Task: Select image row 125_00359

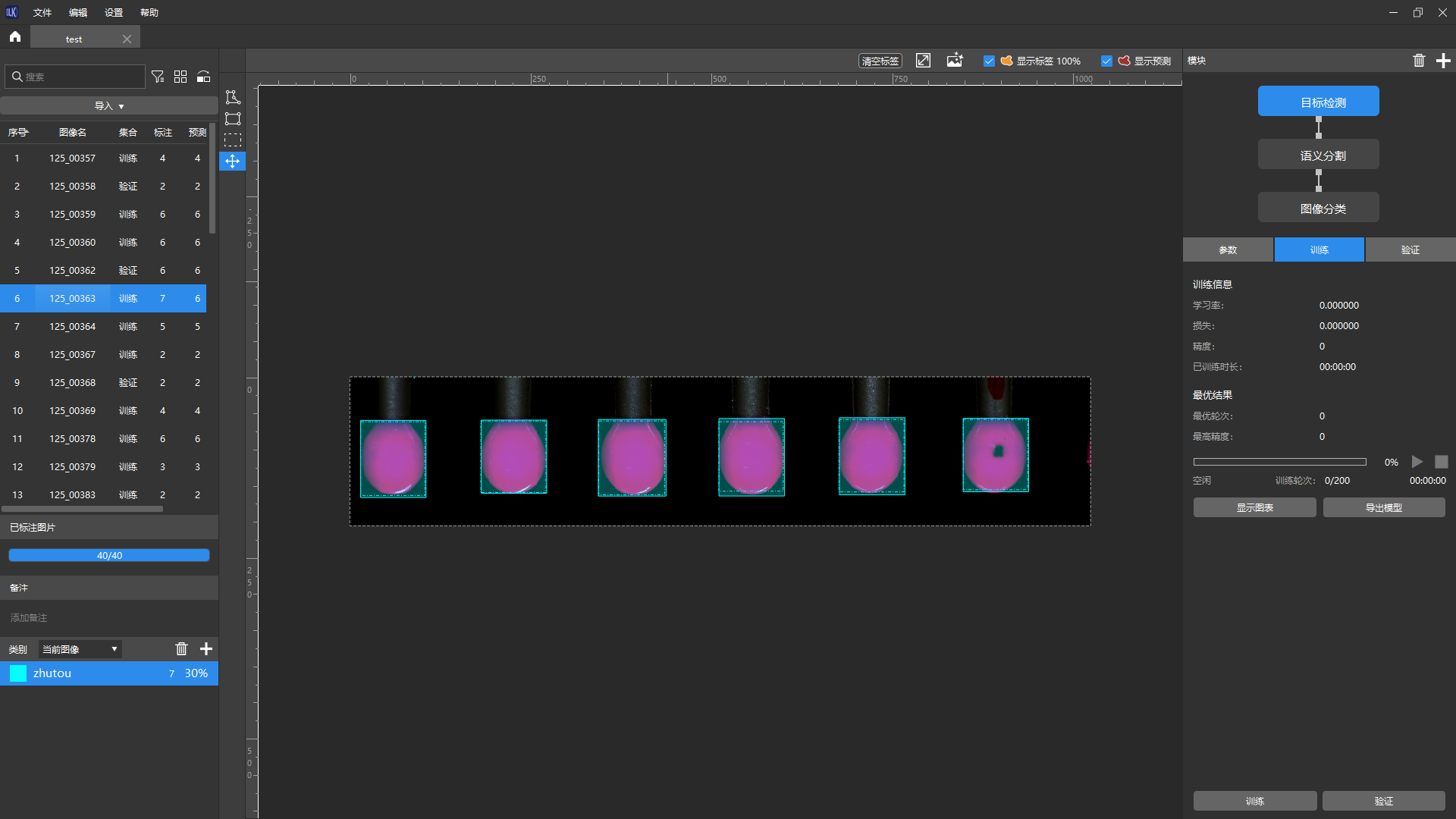Action: click(x=103, y=214)
